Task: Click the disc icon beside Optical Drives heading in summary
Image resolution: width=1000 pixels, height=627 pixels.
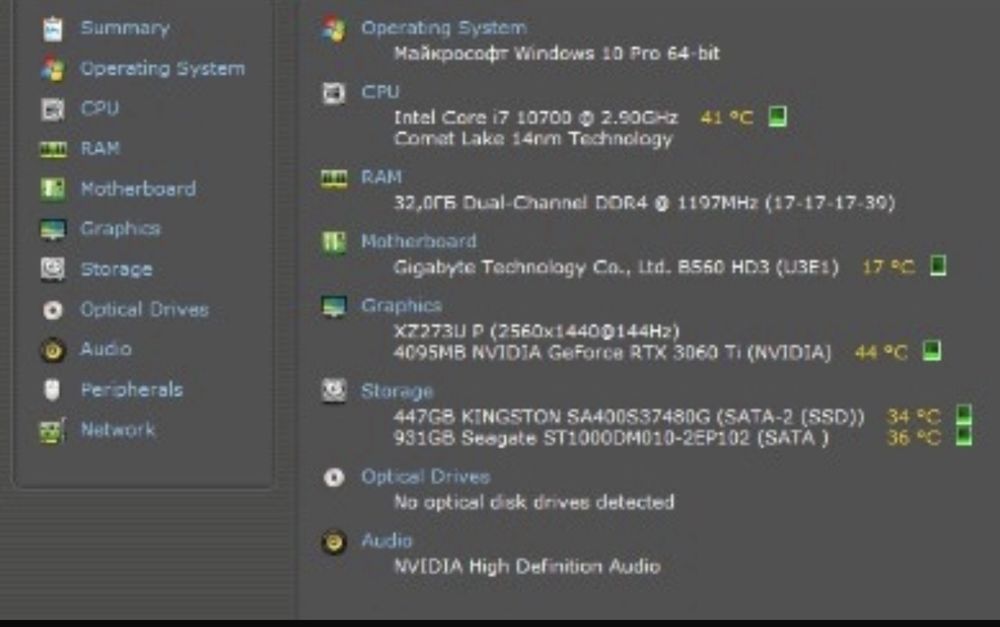Action: [x=334, y=477]
